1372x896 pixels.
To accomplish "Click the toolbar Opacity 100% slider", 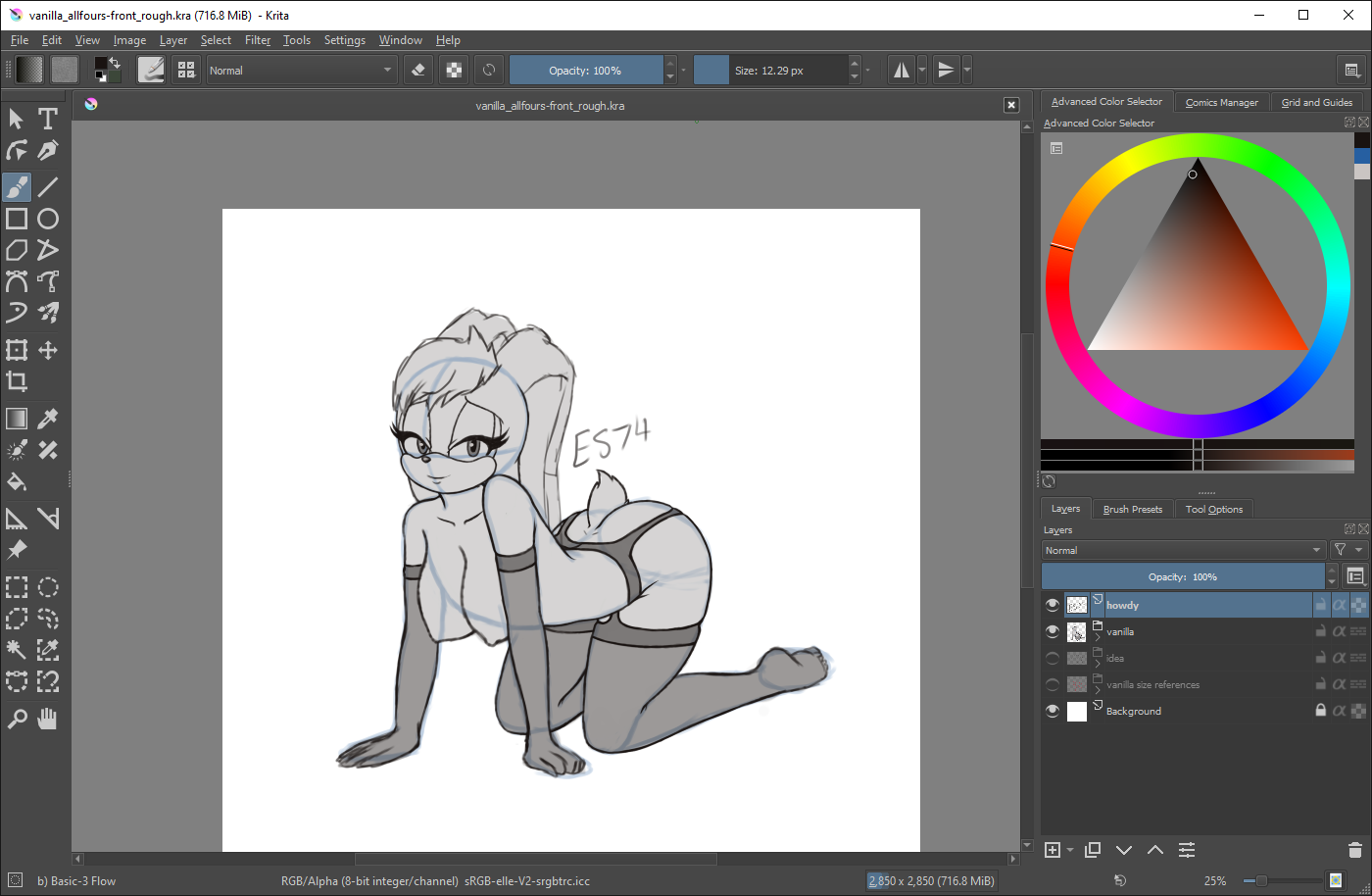I will (586, 71).
